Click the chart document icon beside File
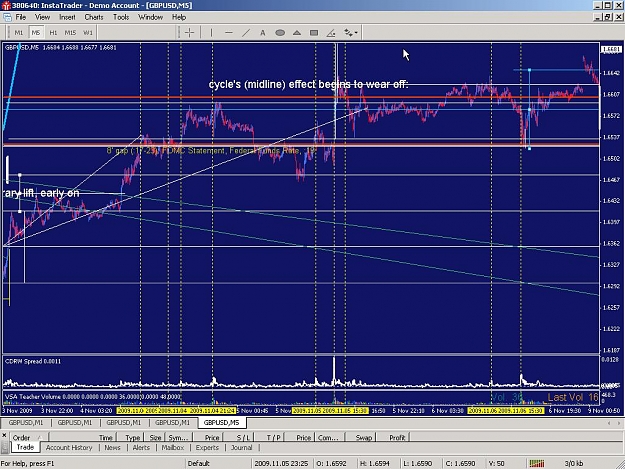625x469 pixels. [x=7, y=17]
